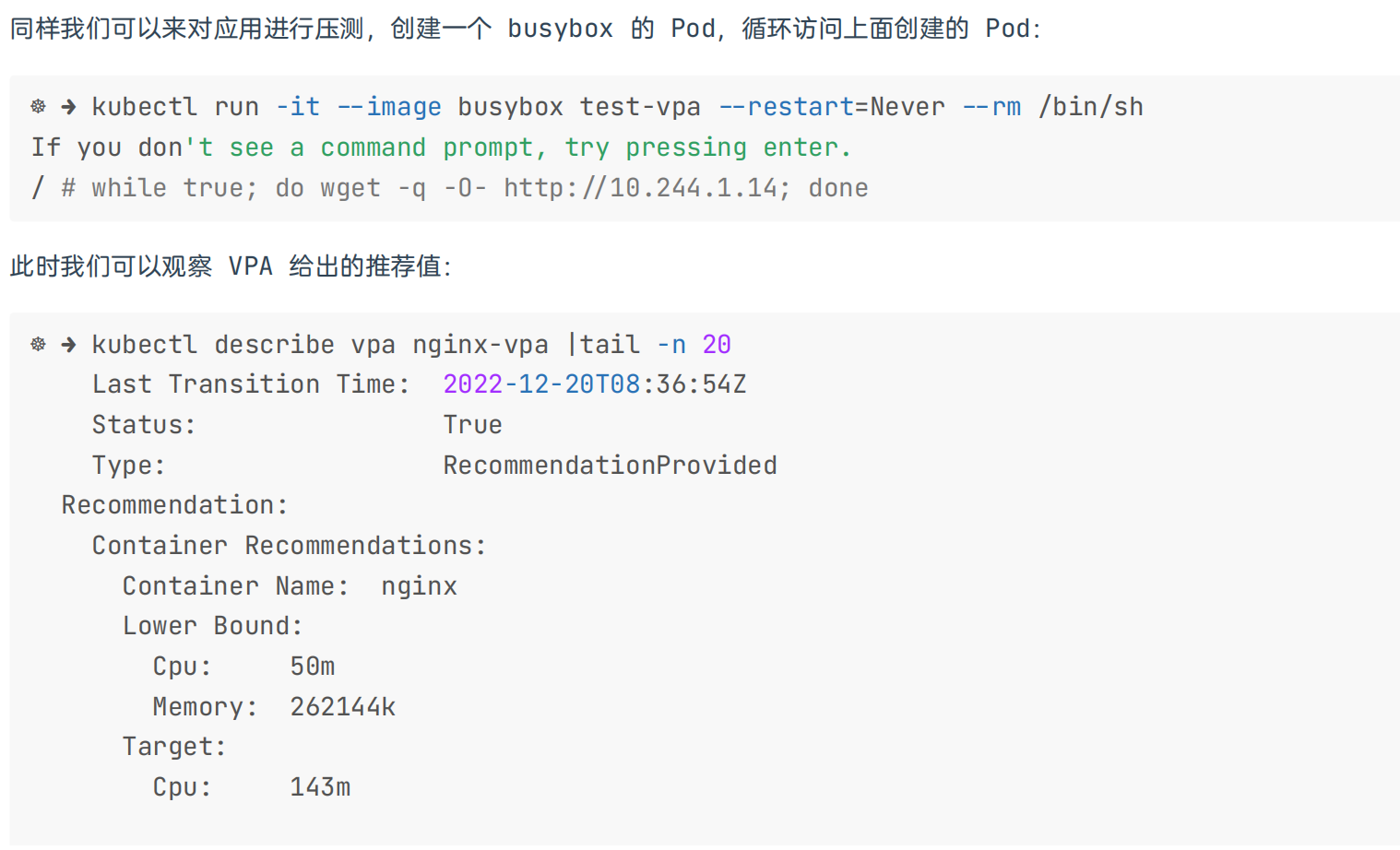Viewport: 1400px width, 850px height.
Task: Click the nginx-vpa name in the describe command
Action: coord(481,345)
